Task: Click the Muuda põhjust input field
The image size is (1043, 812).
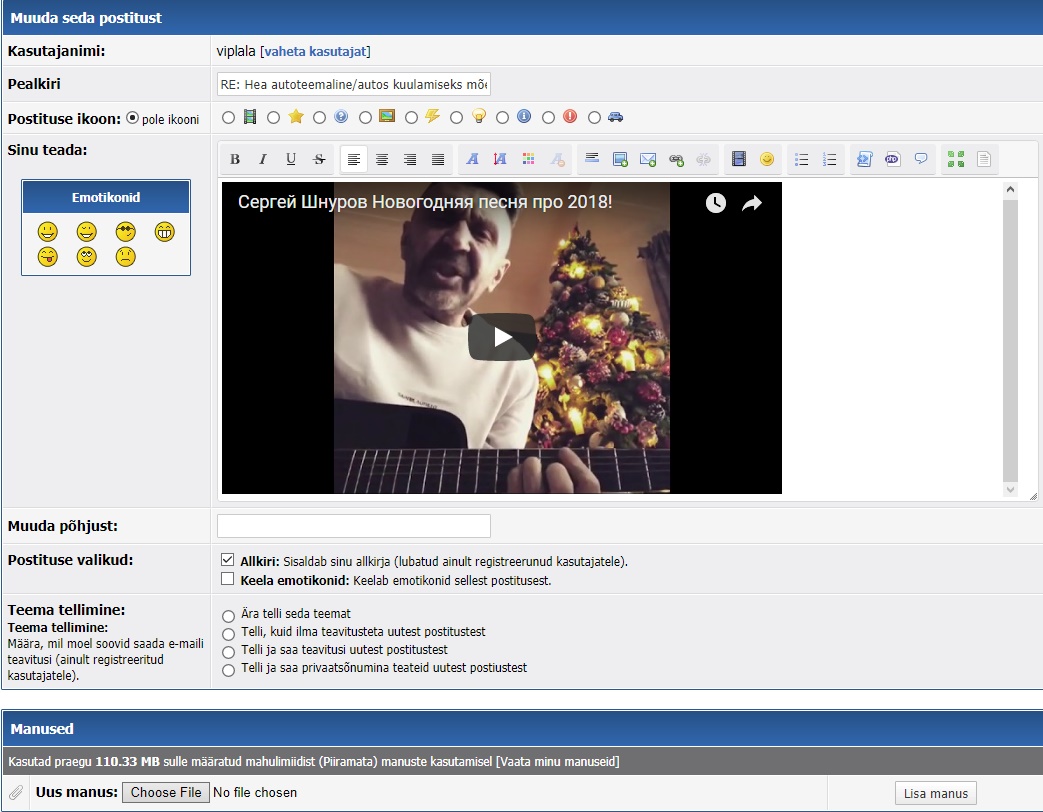Action: 354,526
